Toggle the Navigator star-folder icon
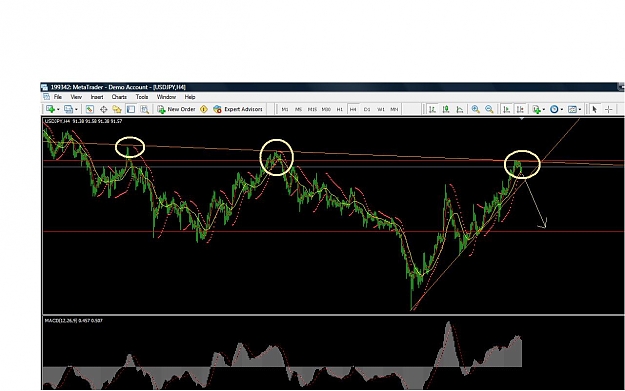 click(x=117, y=109)
